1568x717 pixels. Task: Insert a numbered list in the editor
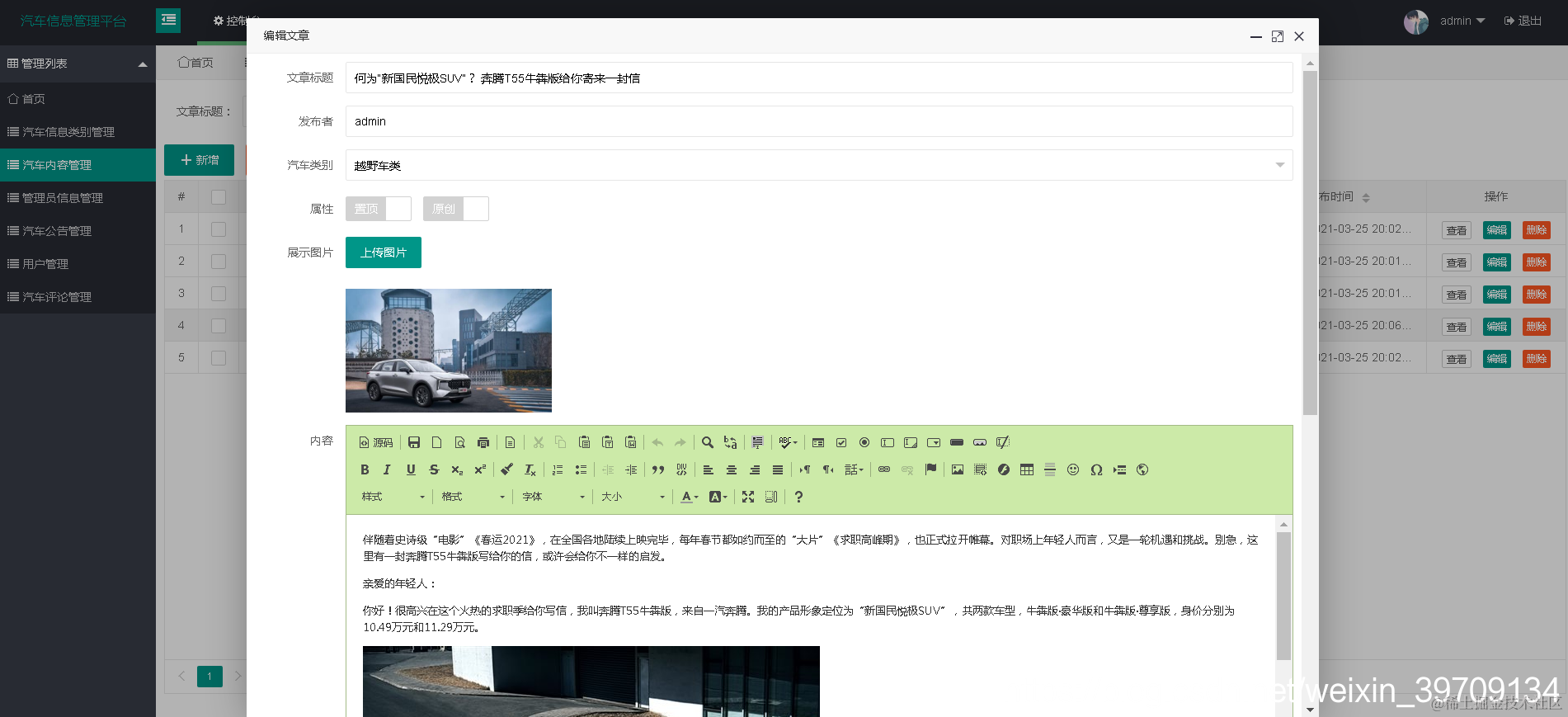click(x=558, y=470)
